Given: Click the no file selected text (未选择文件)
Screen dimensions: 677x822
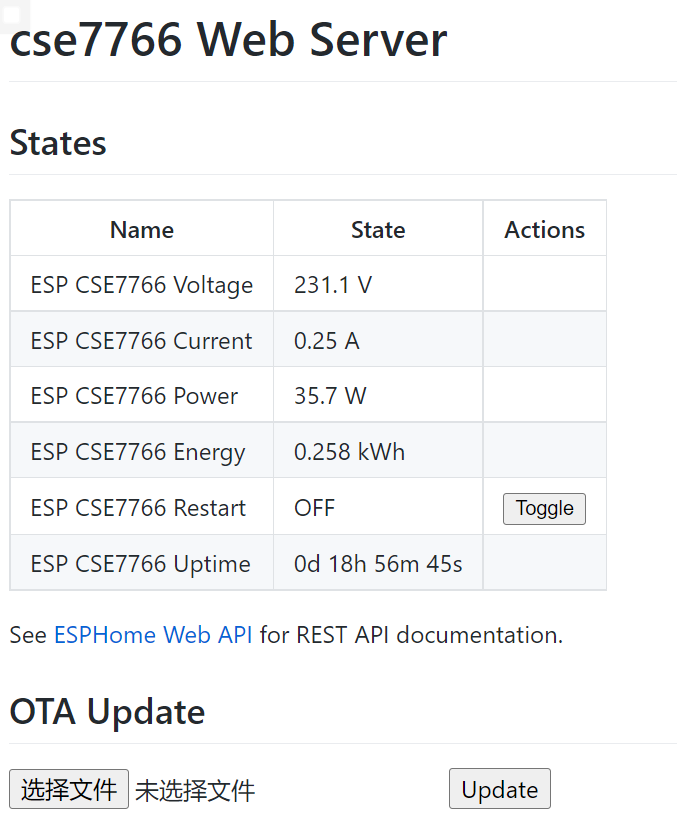Looking at the screenshot, I should pos(195,791).
